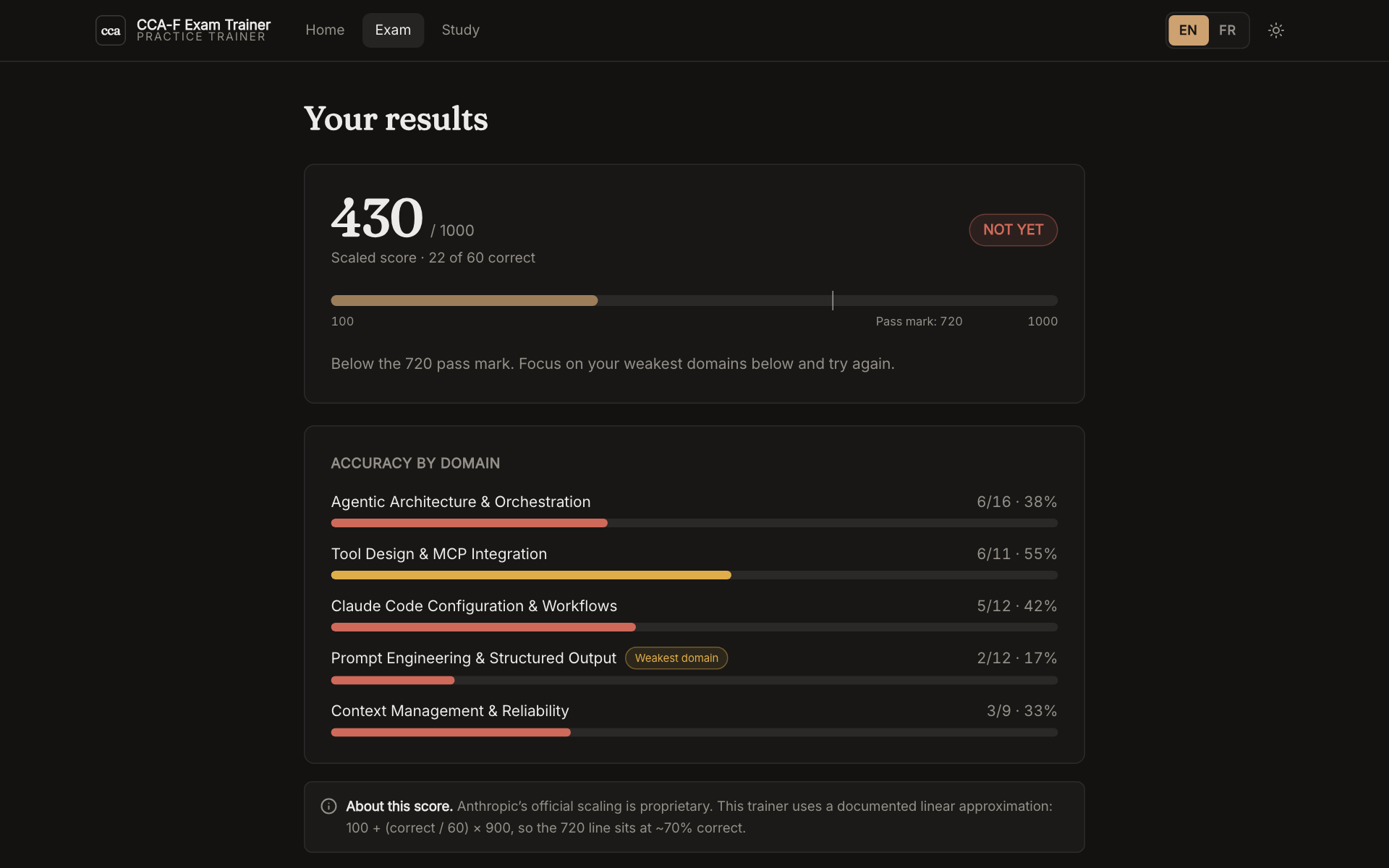The image size is (1389, 868).
Task: Select Agentic Architecture & Orchestration domain row
Action: (x=694, y=510)
